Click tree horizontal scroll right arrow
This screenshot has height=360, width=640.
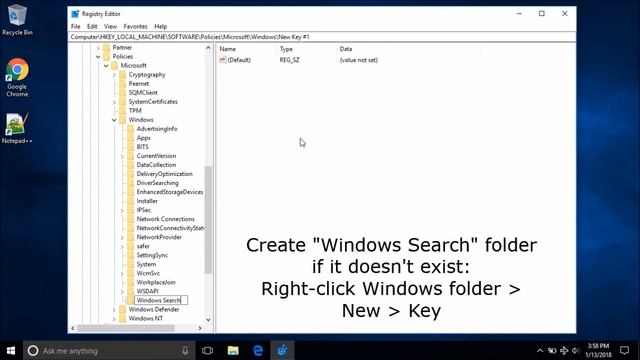point(200,328)
